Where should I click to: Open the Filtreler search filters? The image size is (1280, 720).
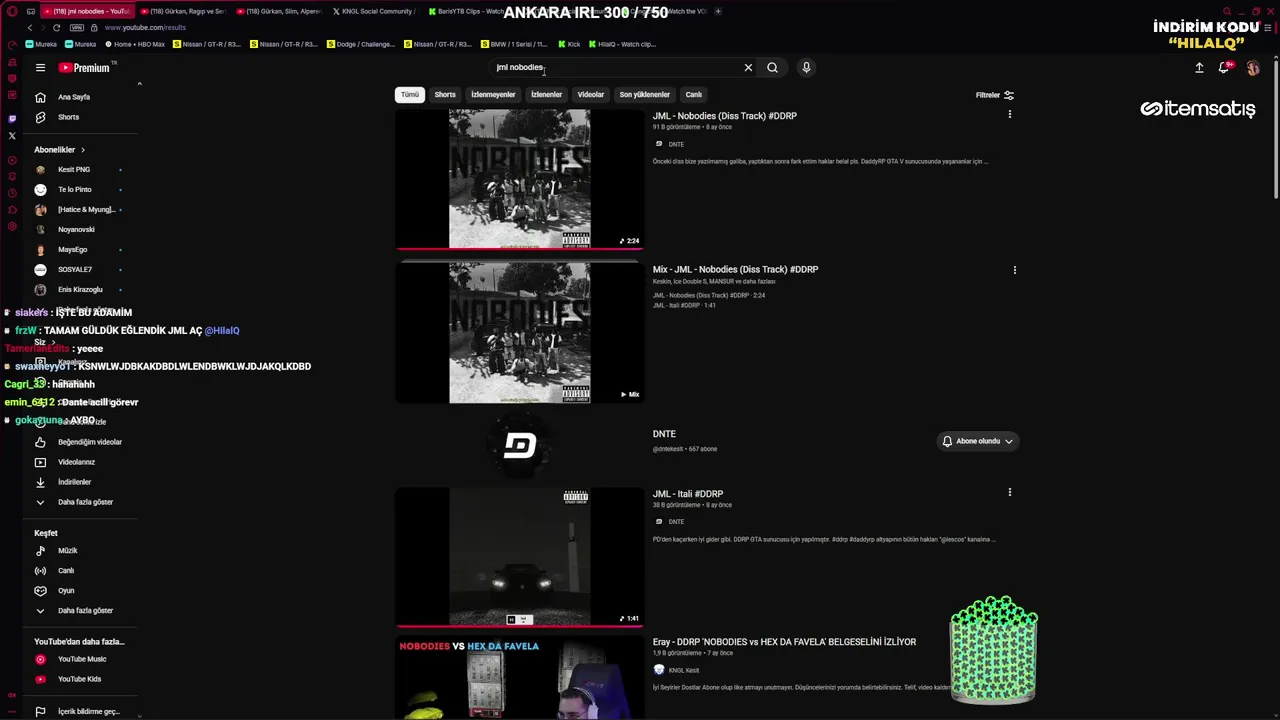pyautogui.click(x=995, y=95)
